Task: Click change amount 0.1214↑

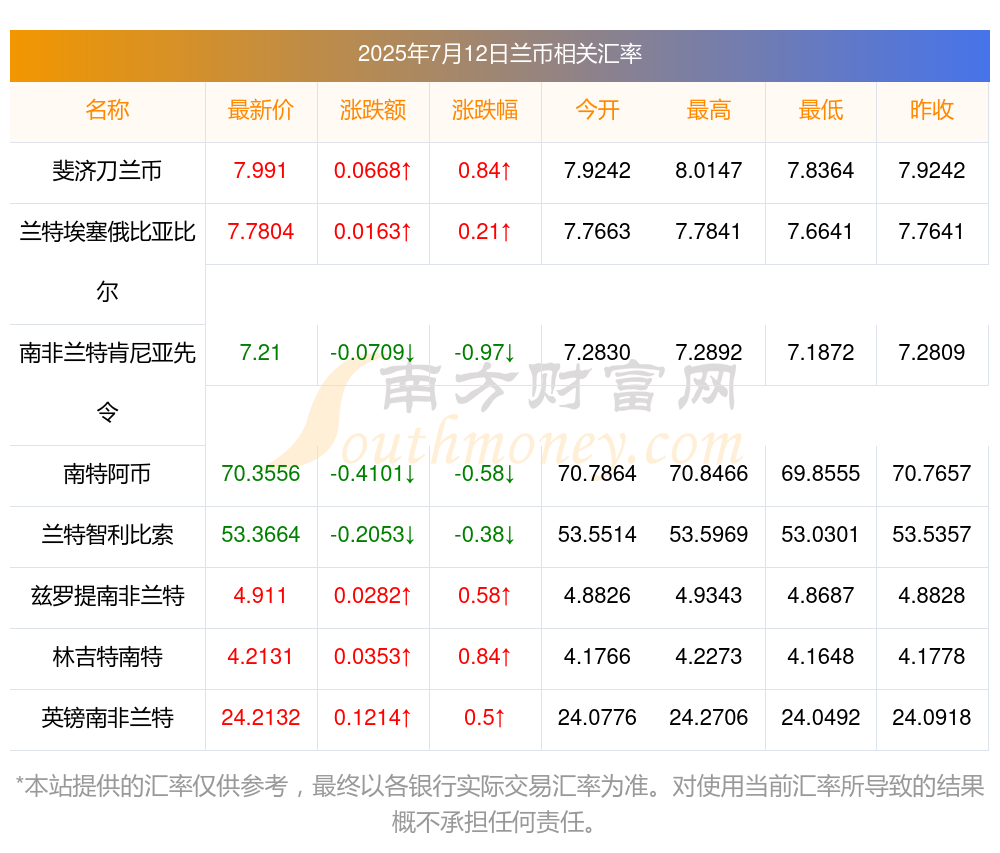Action: tap(372, 718)
